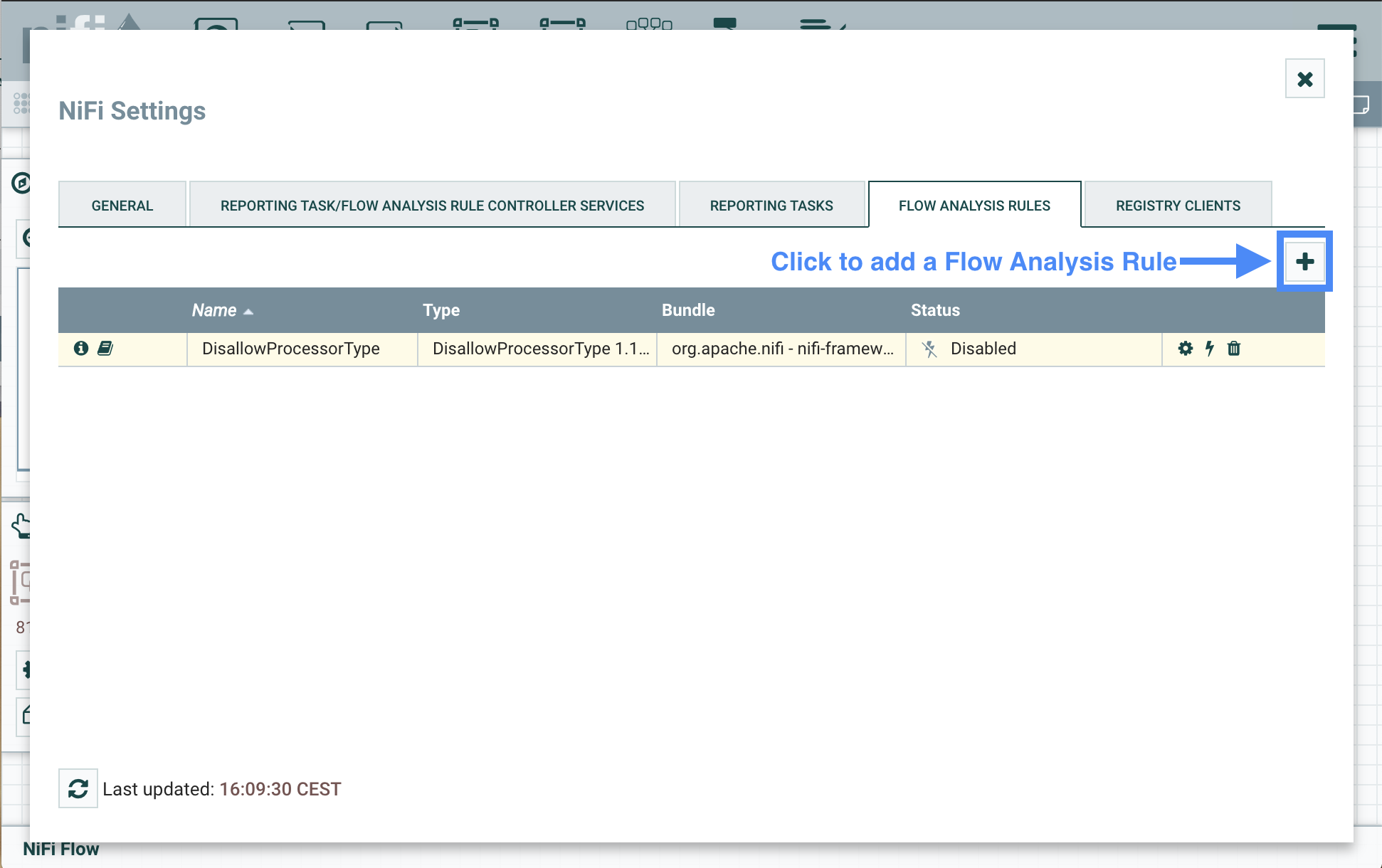The width and height of the screenshot is (1382, 868).
Task: Click the Disabled status cell
Action: click(983, 349)
